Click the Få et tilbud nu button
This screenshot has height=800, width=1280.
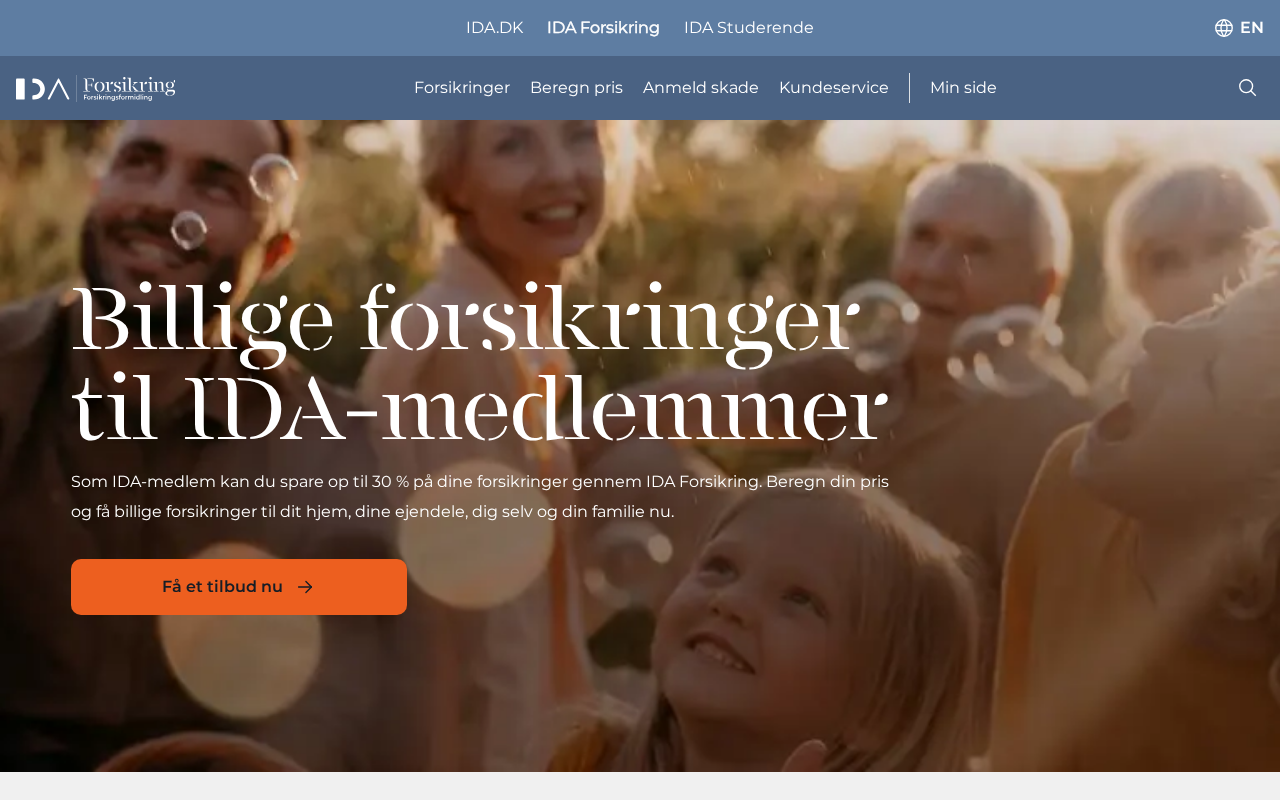239,587
